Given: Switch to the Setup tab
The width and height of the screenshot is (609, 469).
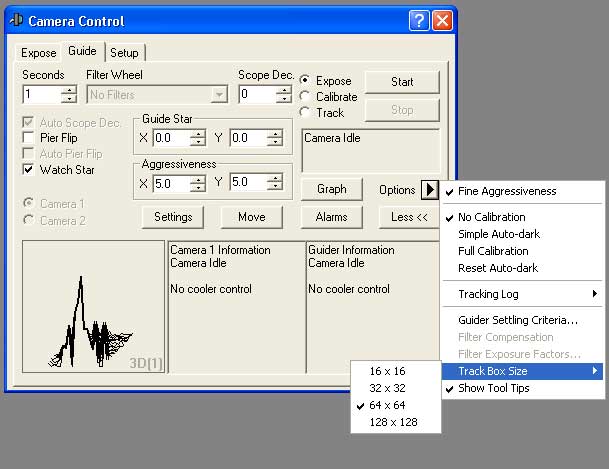Looking at the screenshot, I should pos(124,52).
